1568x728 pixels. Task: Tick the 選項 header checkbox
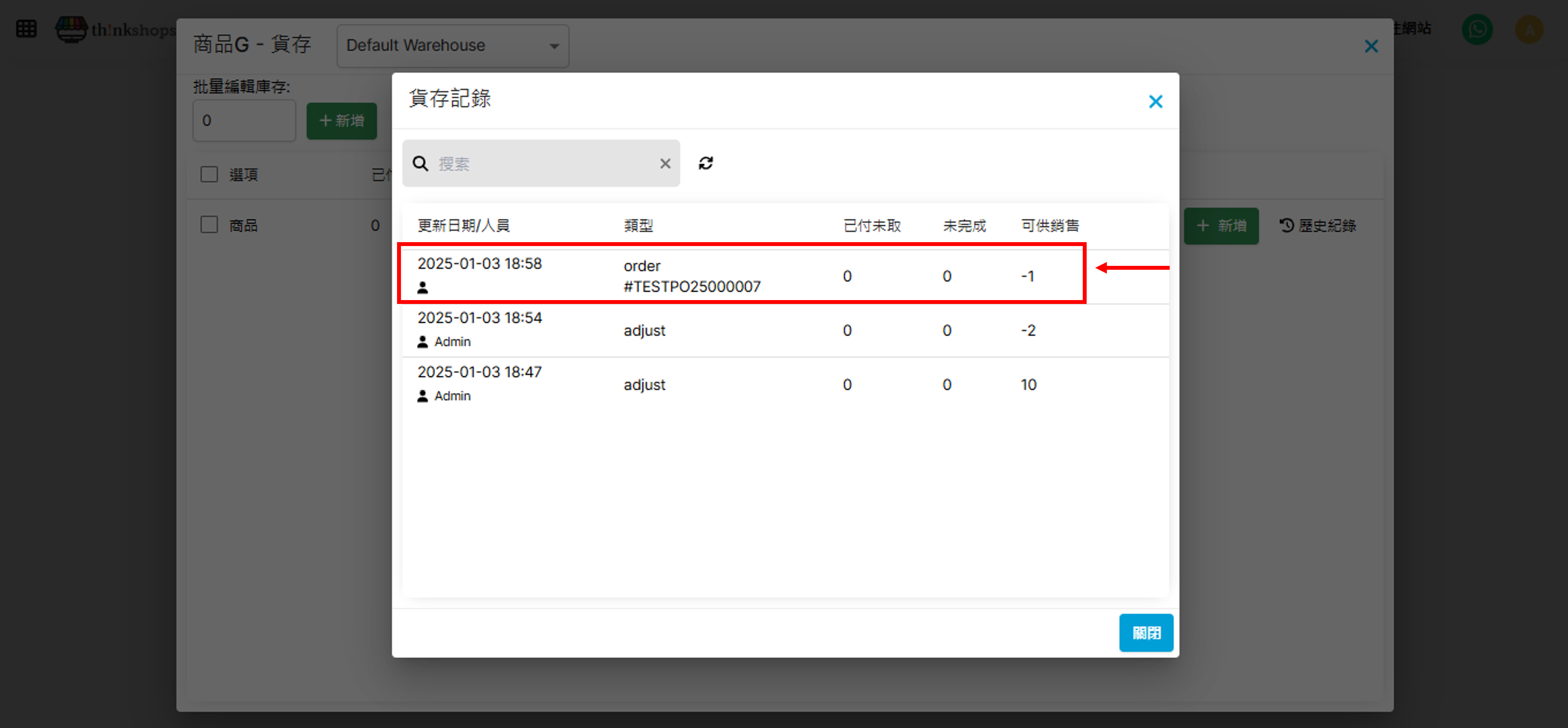click(209, 174)
